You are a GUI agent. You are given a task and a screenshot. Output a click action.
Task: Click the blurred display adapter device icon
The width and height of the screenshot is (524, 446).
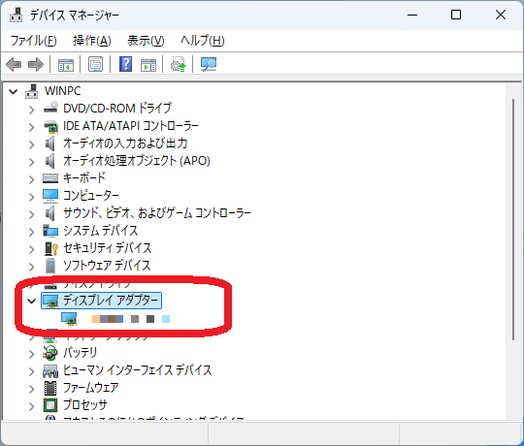coord(69,318)
